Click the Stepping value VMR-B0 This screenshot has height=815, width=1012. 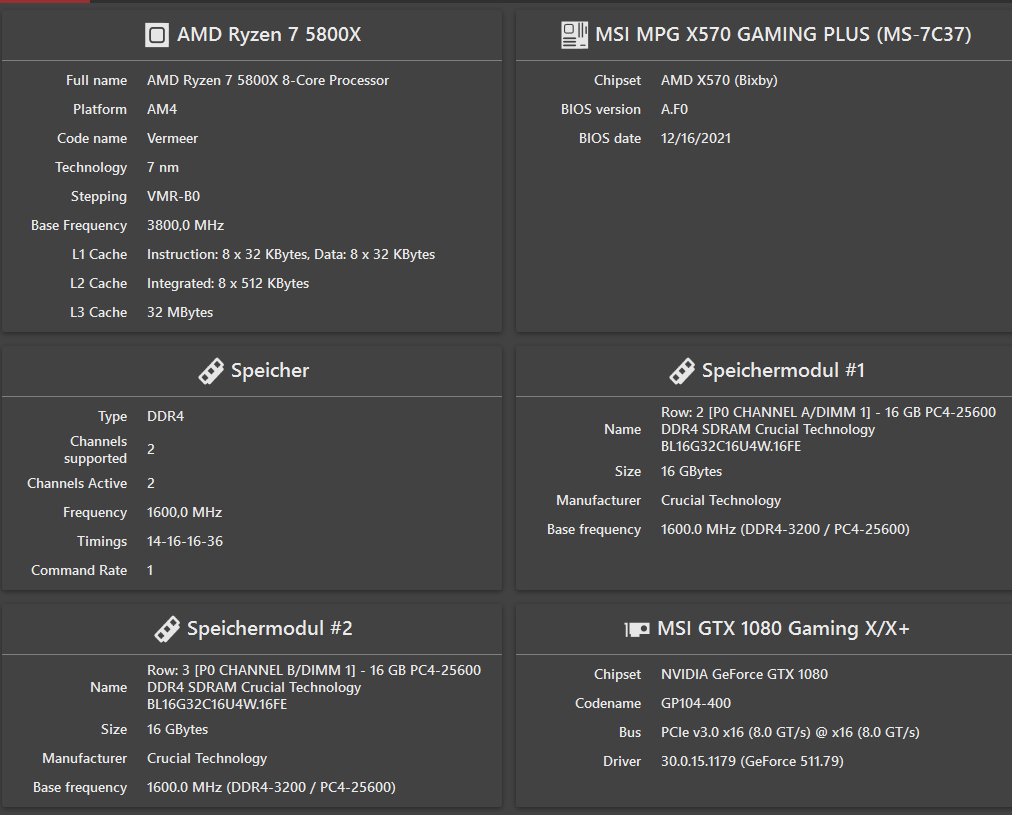pos(174,197)
